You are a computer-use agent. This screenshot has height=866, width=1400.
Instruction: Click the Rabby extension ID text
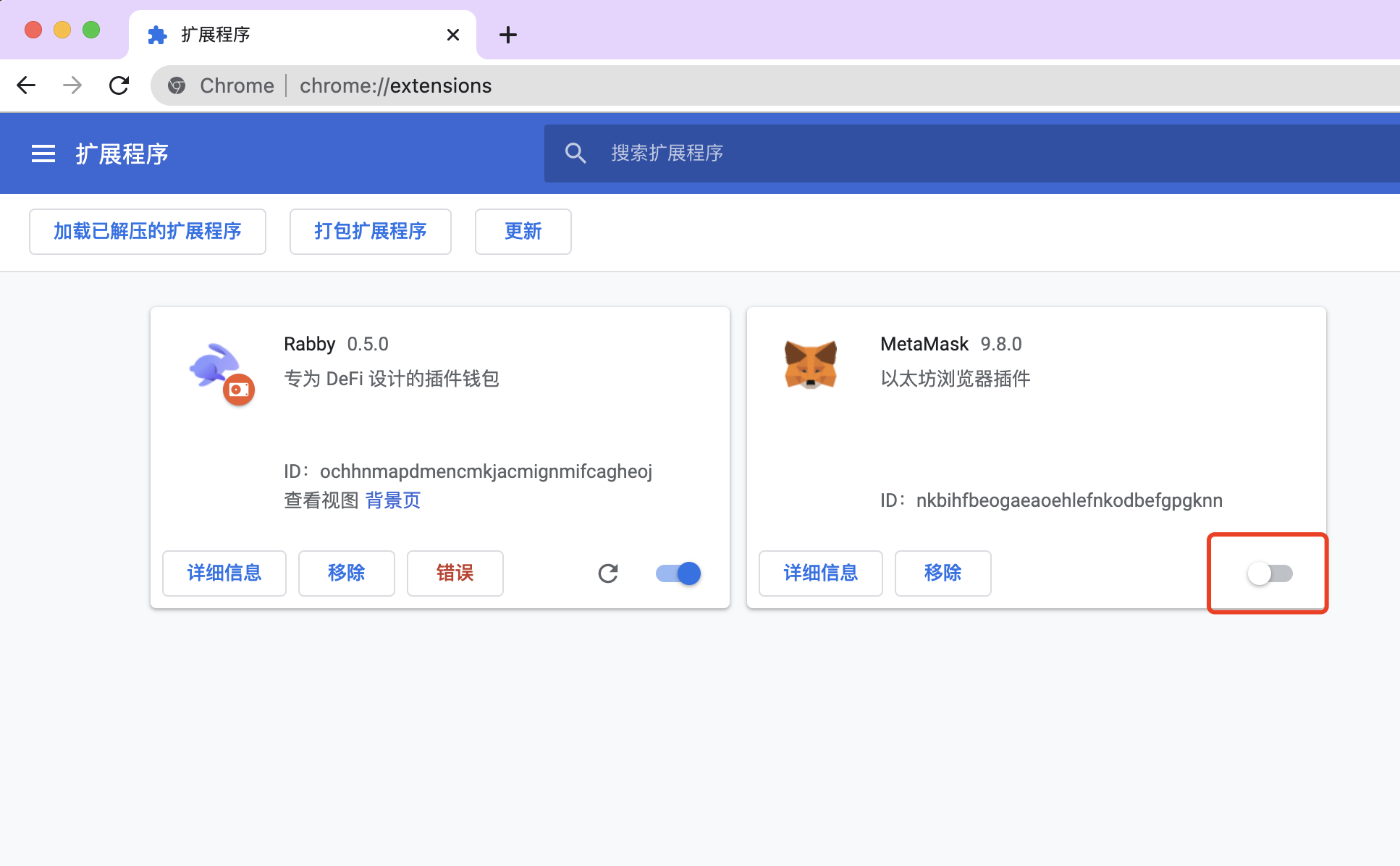click(x=468, y=471)
